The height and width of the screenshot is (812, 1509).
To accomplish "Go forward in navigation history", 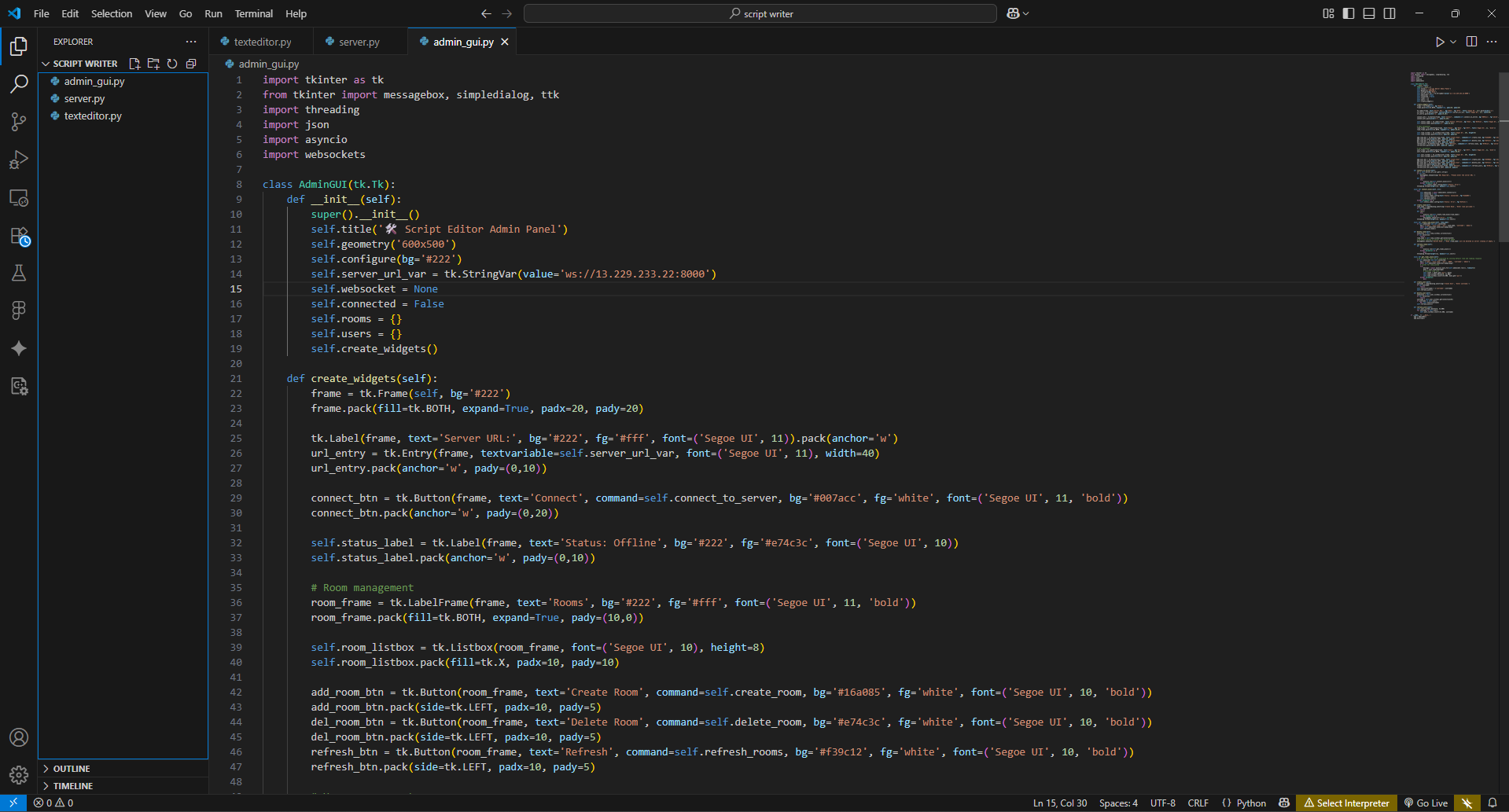I will click(x=507, y=13).
